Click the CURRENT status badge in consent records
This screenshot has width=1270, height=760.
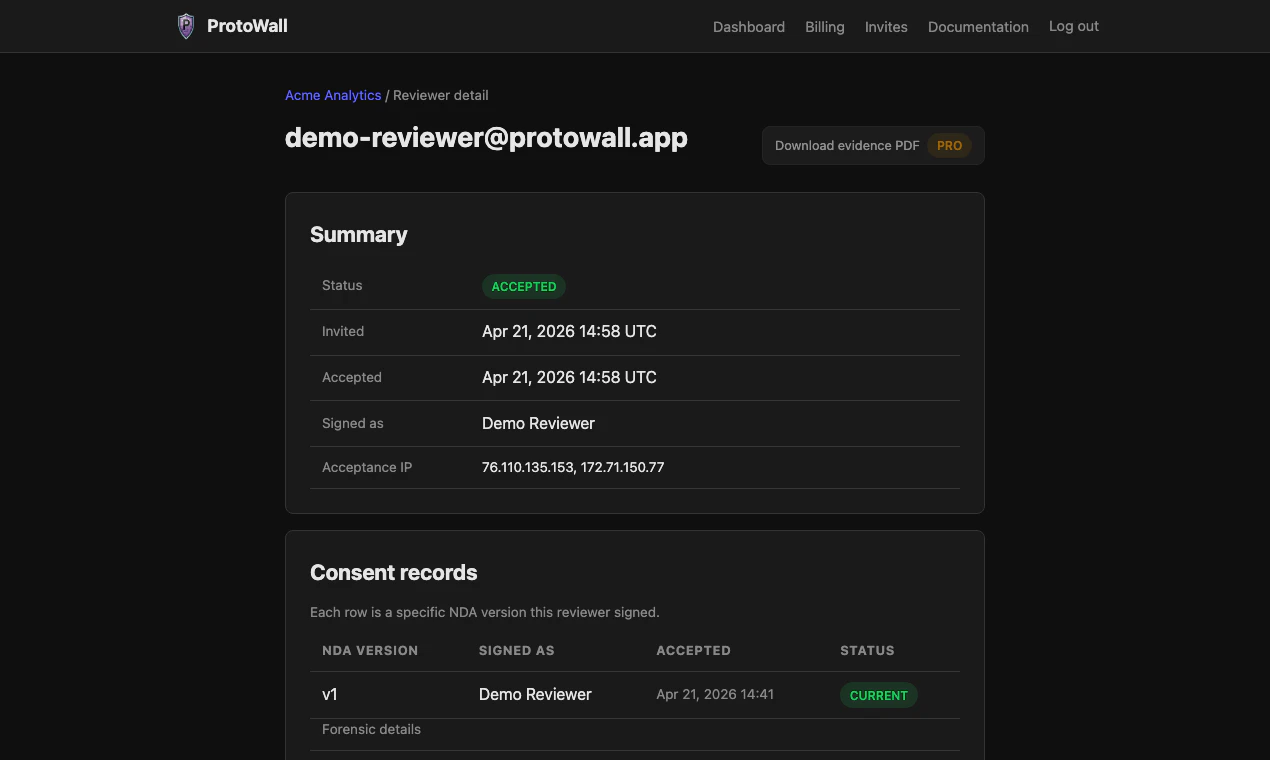(x=878, y=694)
